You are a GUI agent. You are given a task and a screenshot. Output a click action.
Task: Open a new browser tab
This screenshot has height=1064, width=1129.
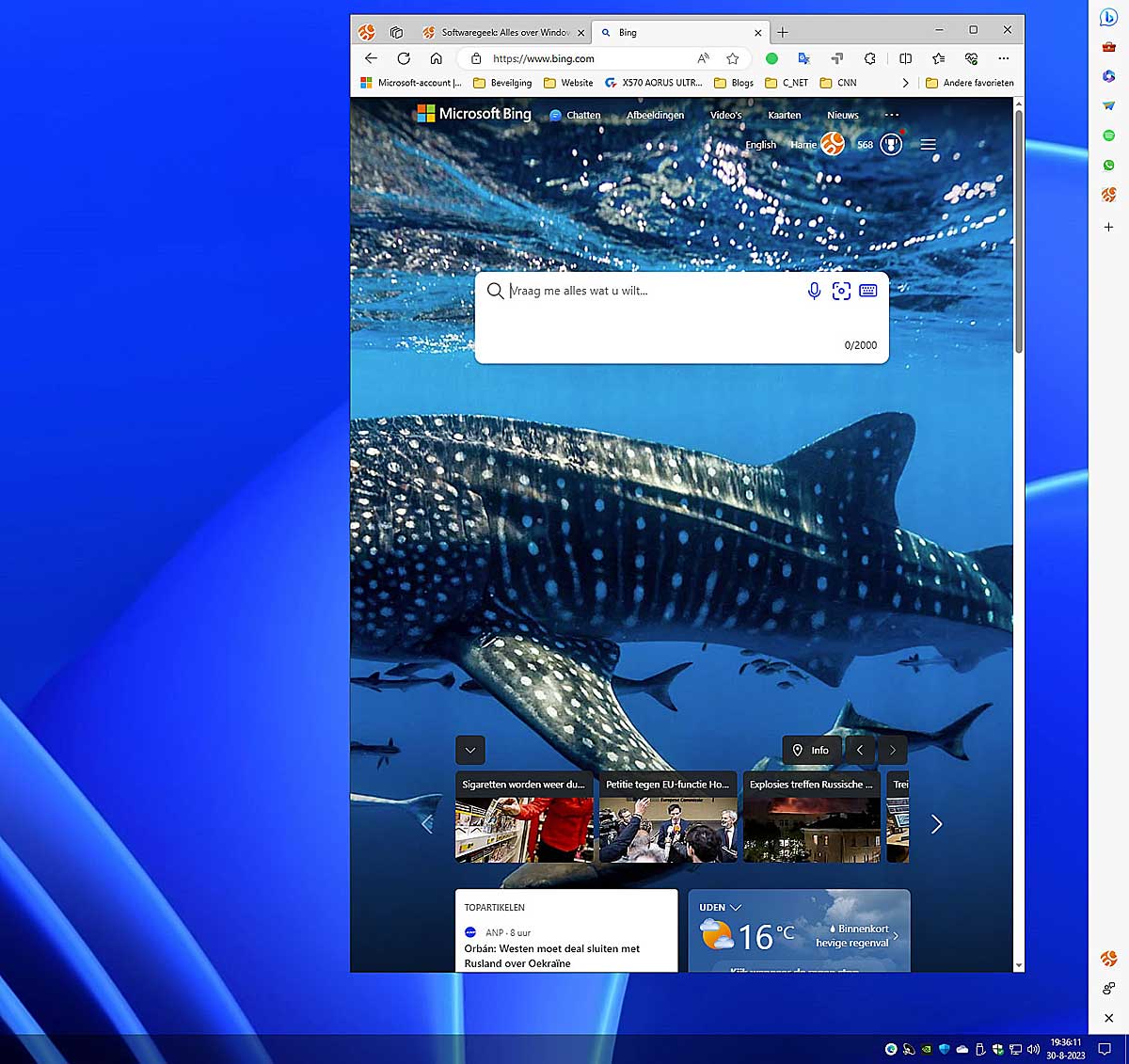click(783, 32)
